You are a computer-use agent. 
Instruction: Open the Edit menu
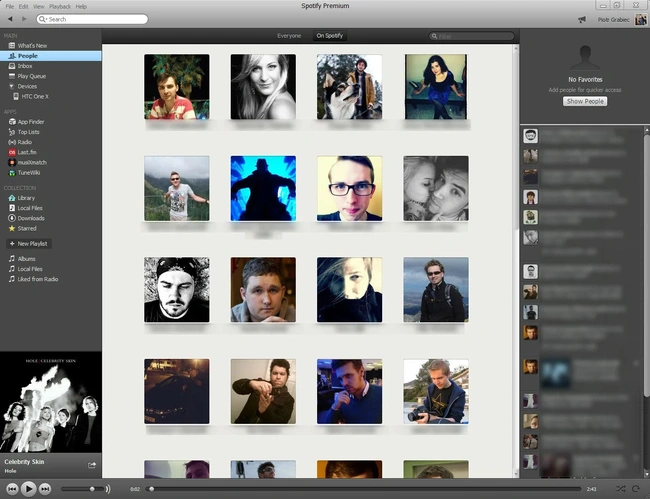coord(24,7)
